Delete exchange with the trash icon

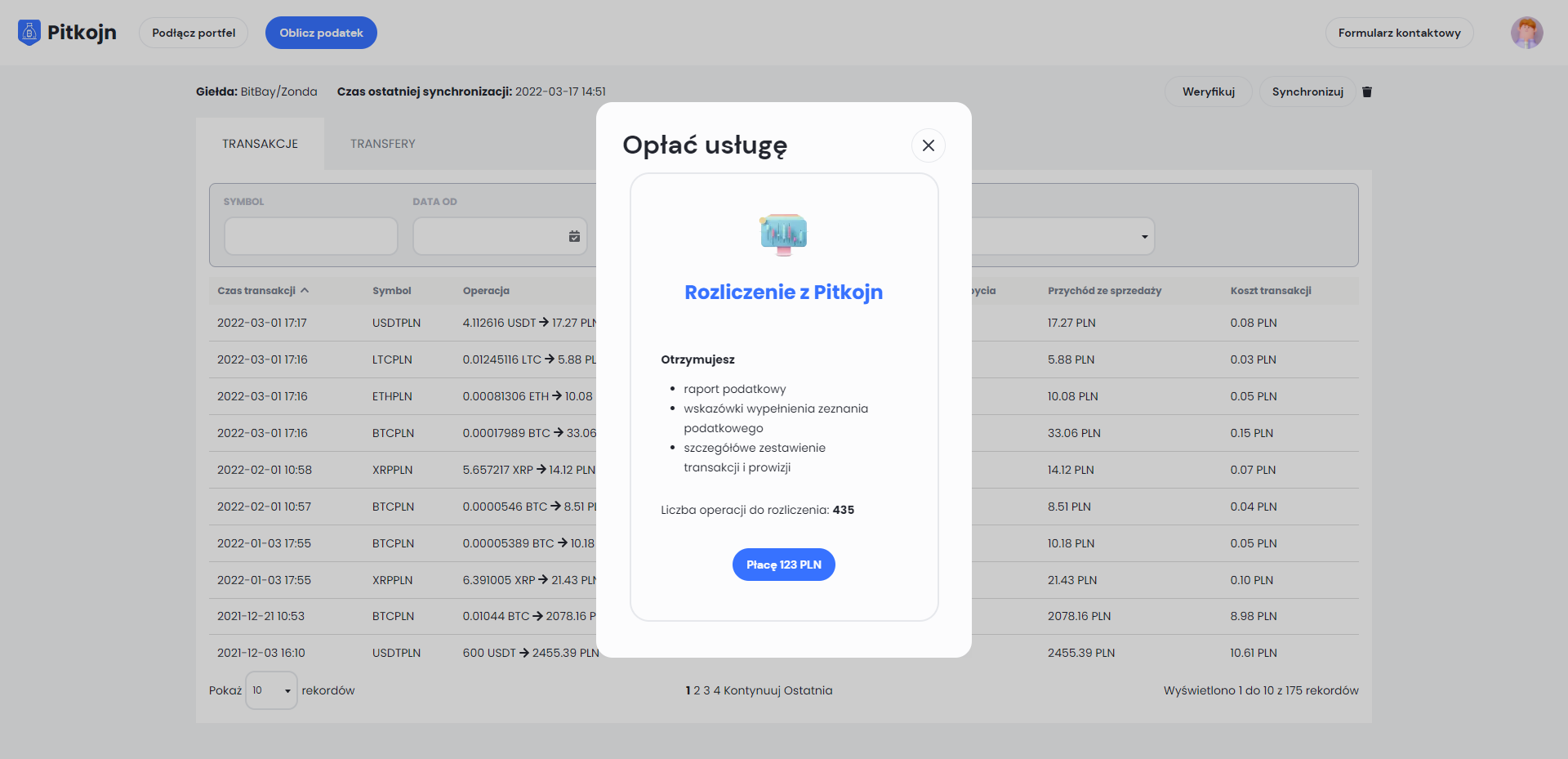[1367, 92]
